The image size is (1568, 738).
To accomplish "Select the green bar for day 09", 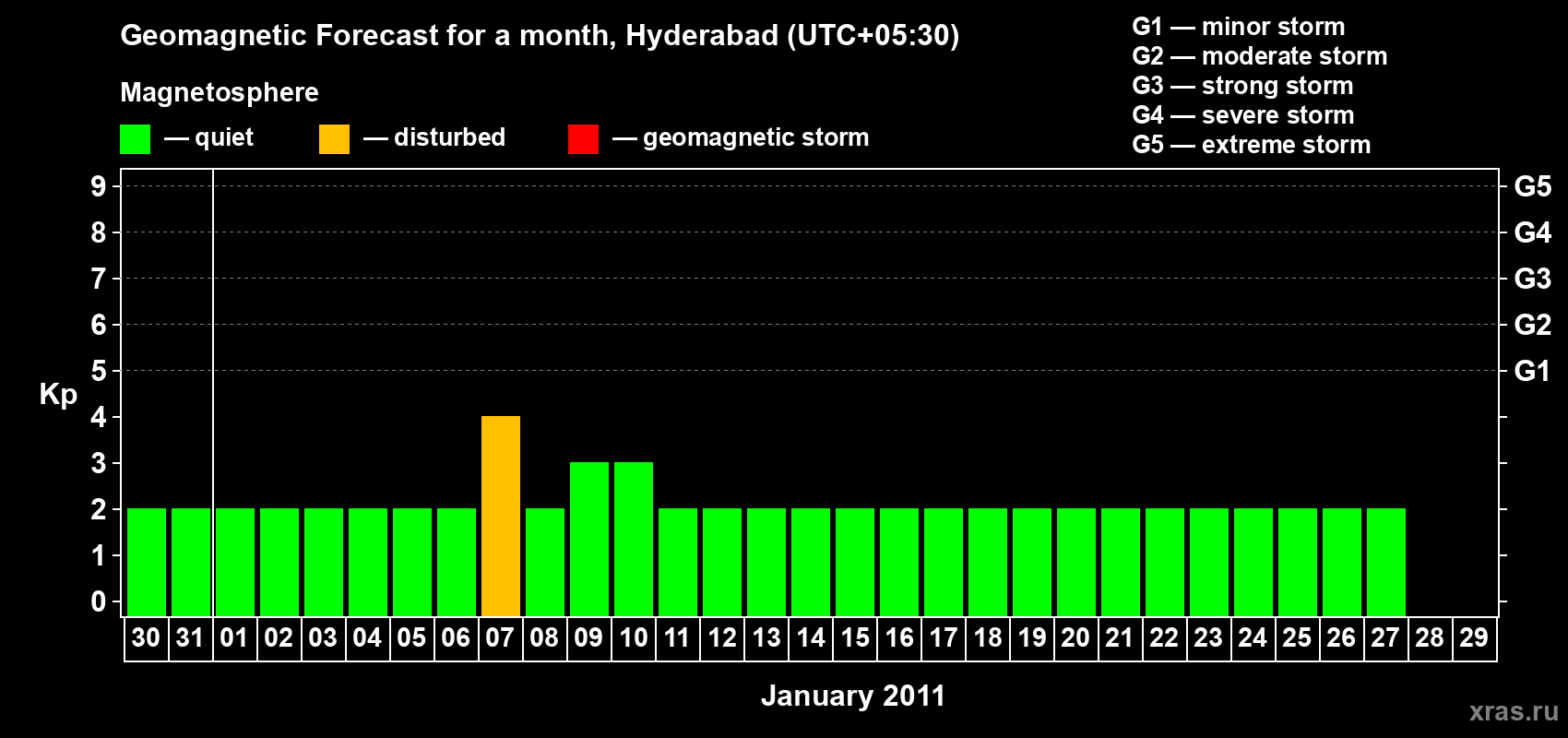I will tap(589, 539).
